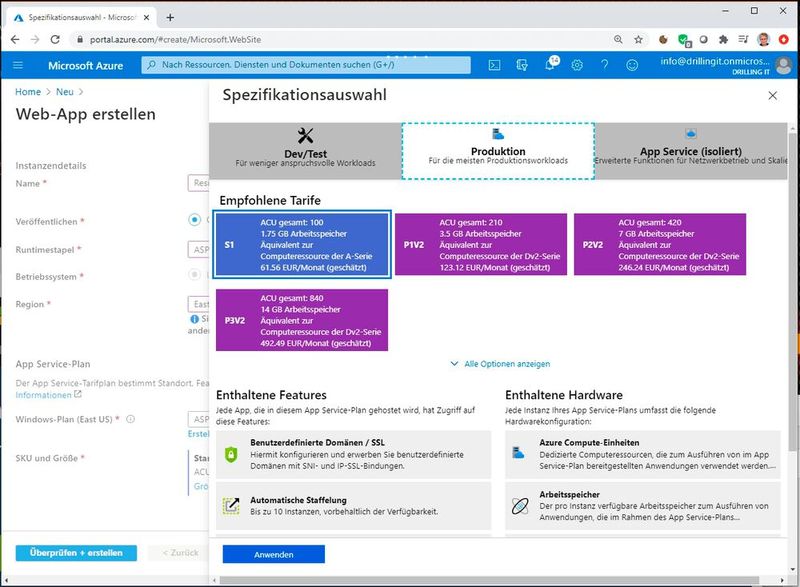The width and height of the screenshot is (800, 587).
Task: Open the help question mark menu
Action: pyautogui.click(x=605, y=65)
